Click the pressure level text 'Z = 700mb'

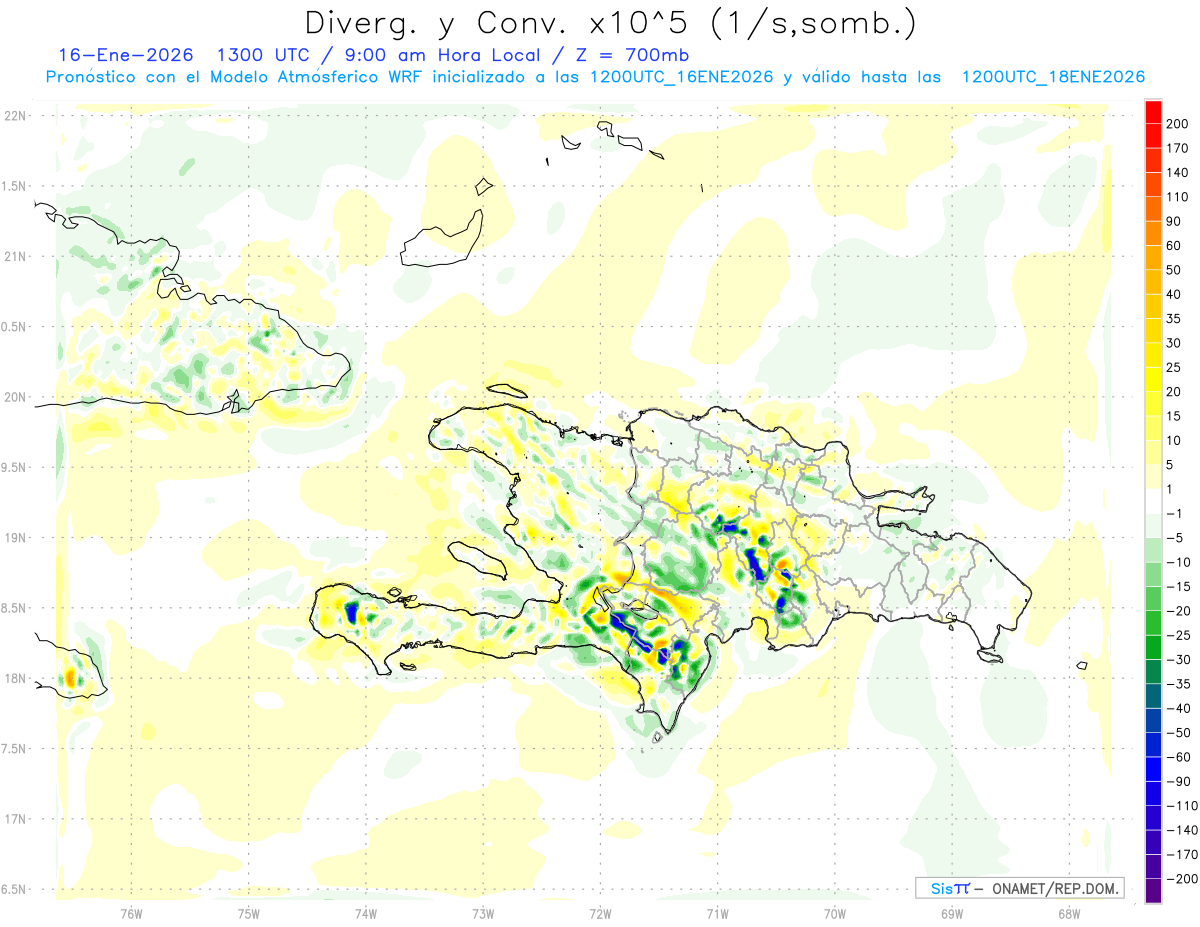pyautogui.click(x=633, y=55)
